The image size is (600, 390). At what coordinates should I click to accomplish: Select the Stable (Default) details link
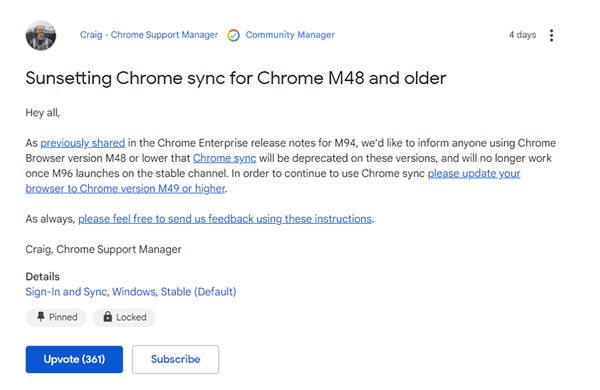click(x=198, y=292)
